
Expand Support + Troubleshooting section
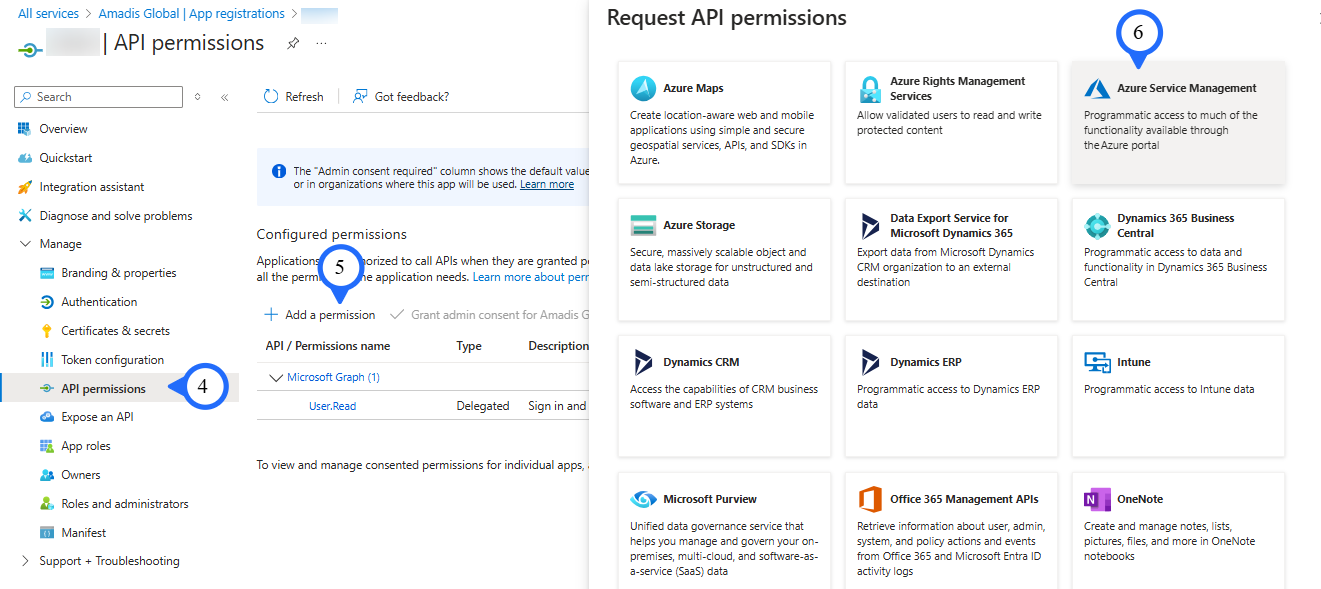[x=25, y=561]
